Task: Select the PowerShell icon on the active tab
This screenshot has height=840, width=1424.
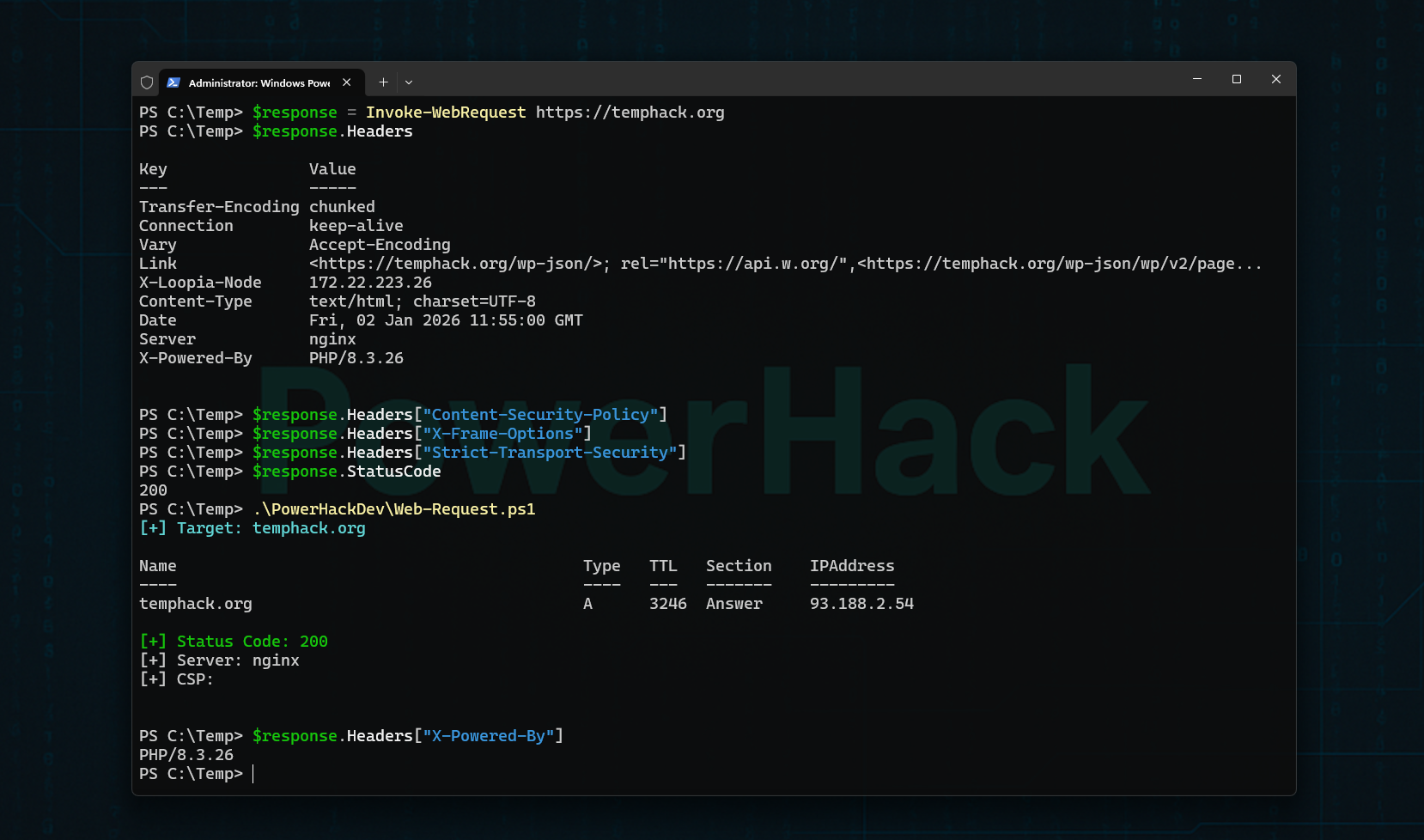Action: pyautogui.click(x=174, y=82)
